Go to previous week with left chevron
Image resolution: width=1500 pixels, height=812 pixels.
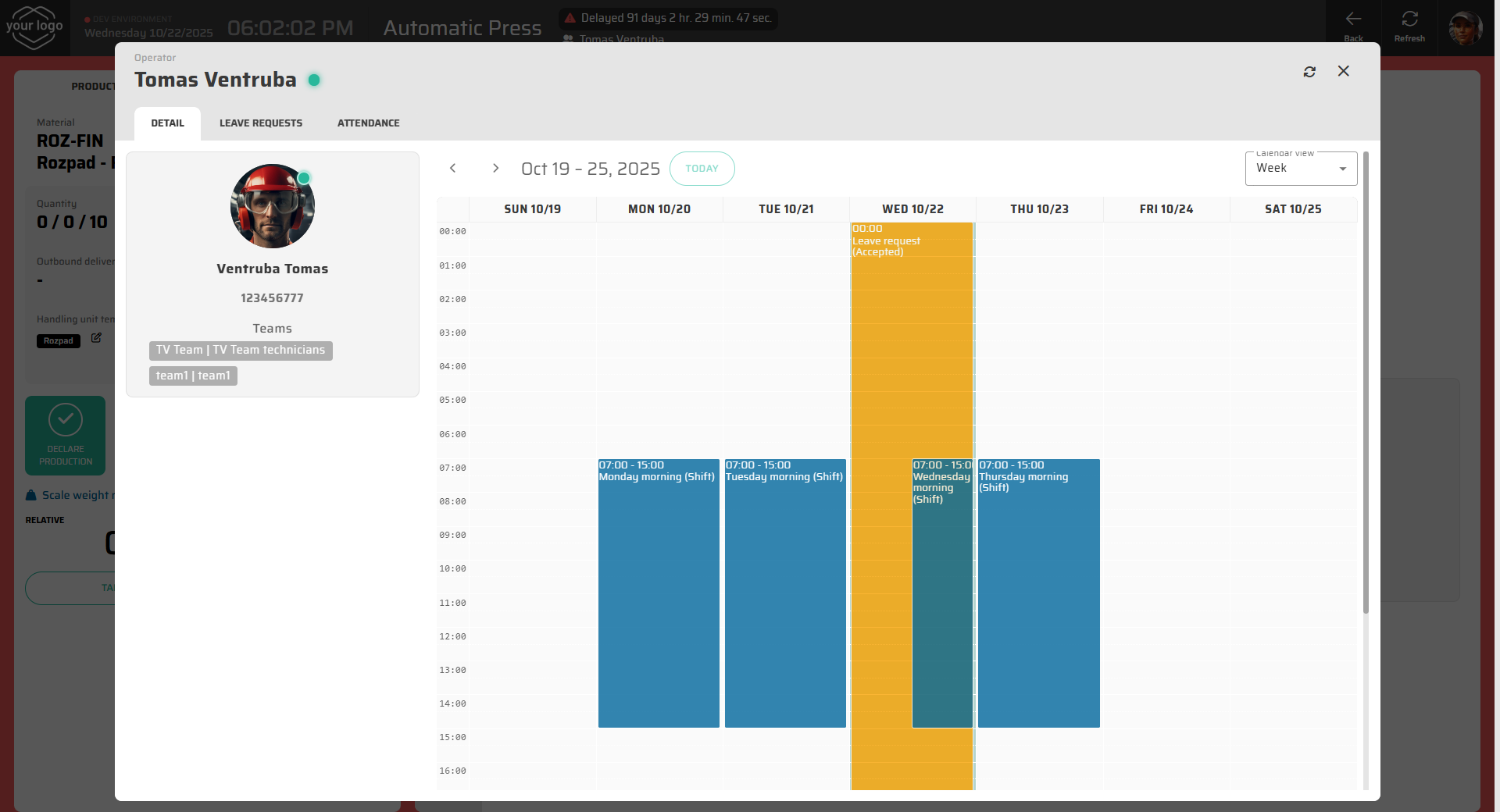coord(452,169)
